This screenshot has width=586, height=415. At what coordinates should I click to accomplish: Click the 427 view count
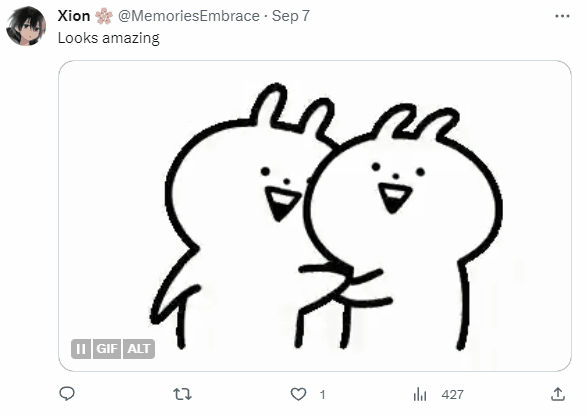tap(452, 394)
